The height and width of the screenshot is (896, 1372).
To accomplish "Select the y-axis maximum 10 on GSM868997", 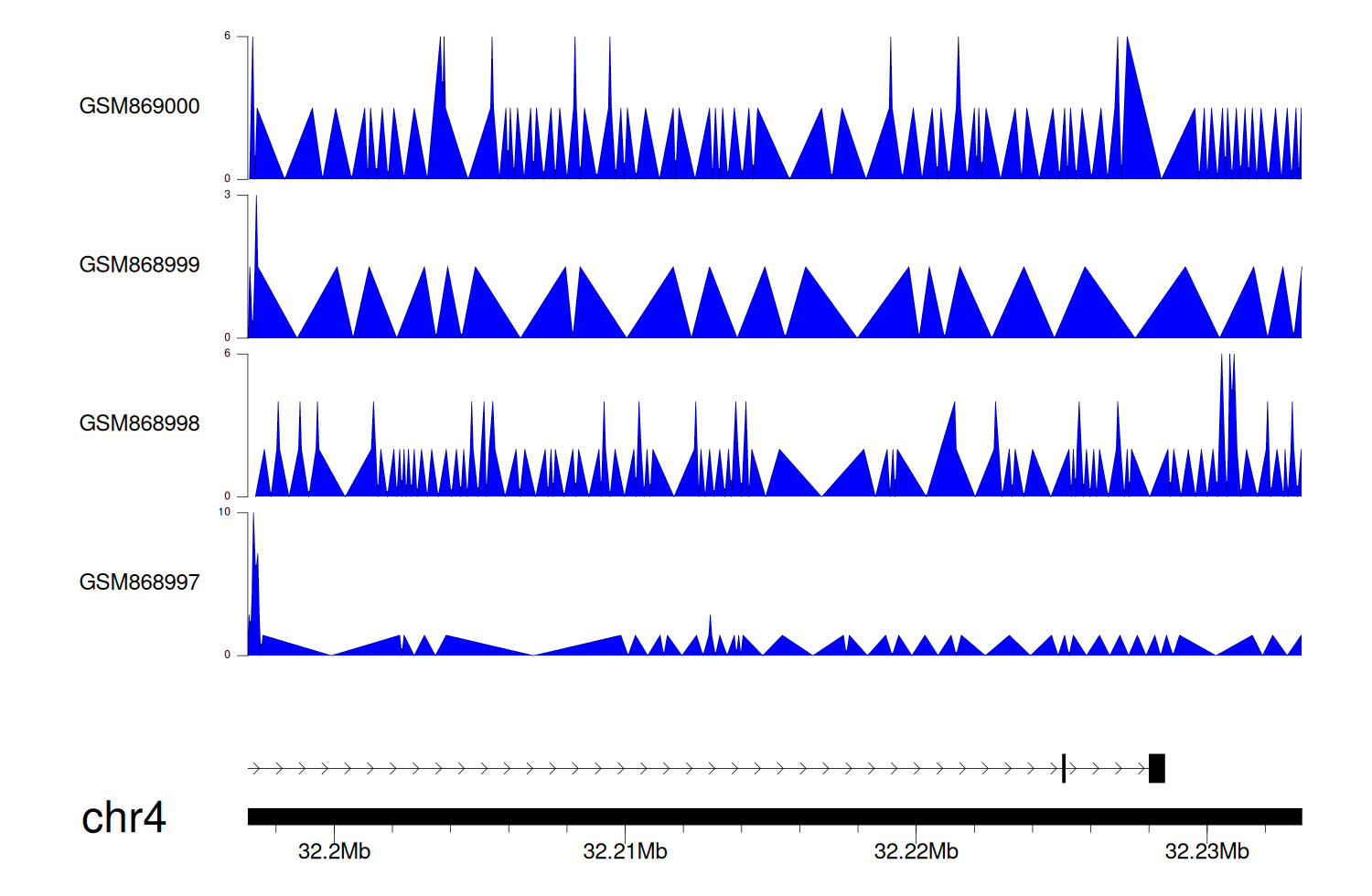I will tap(225, 512).
